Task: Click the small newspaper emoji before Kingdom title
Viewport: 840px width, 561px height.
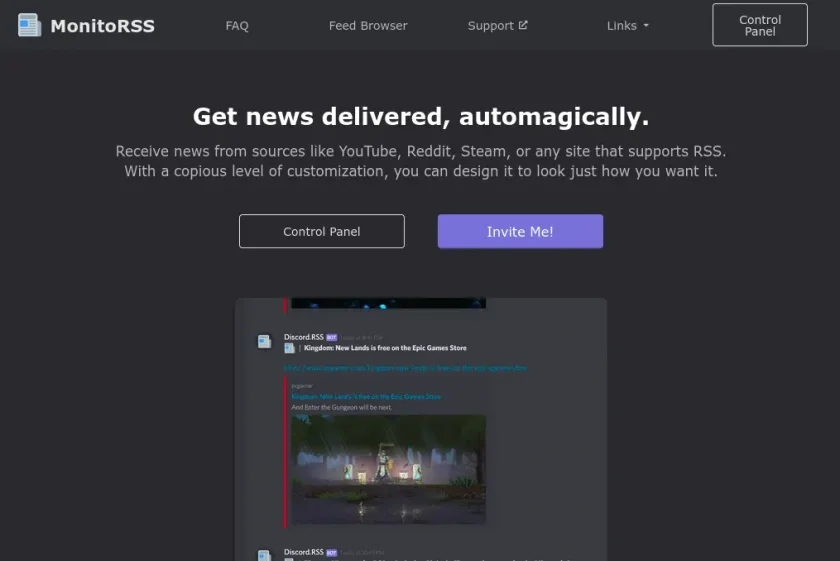Action: pos(289,348)
